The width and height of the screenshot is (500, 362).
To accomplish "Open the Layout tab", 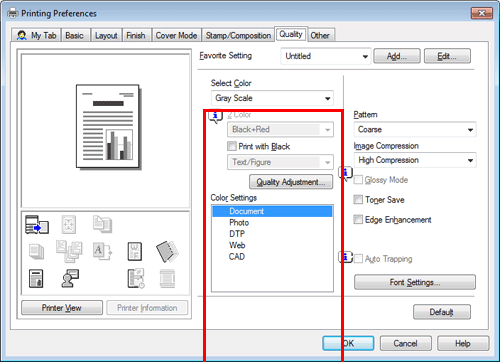I will 106,35.
